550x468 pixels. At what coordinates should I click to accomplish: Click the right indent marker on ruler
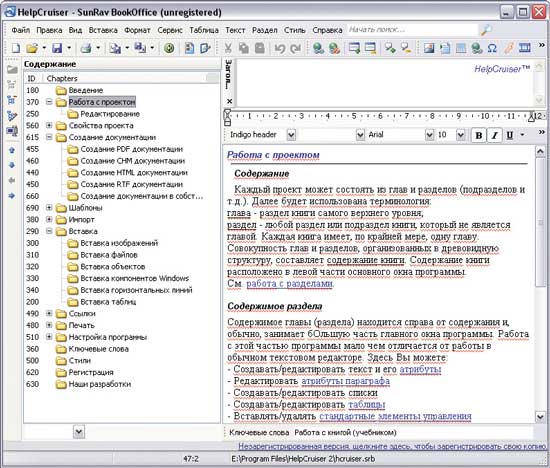pyautogui.click(x=532, y=116)
